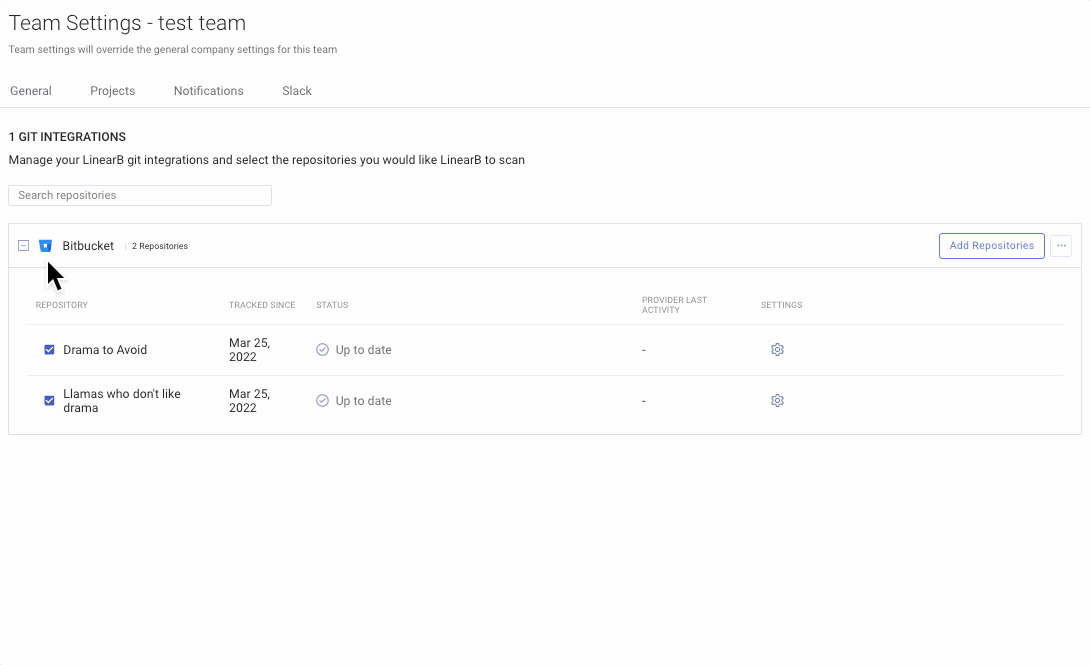Click the Bitbucket logo icon

point(46,246)
